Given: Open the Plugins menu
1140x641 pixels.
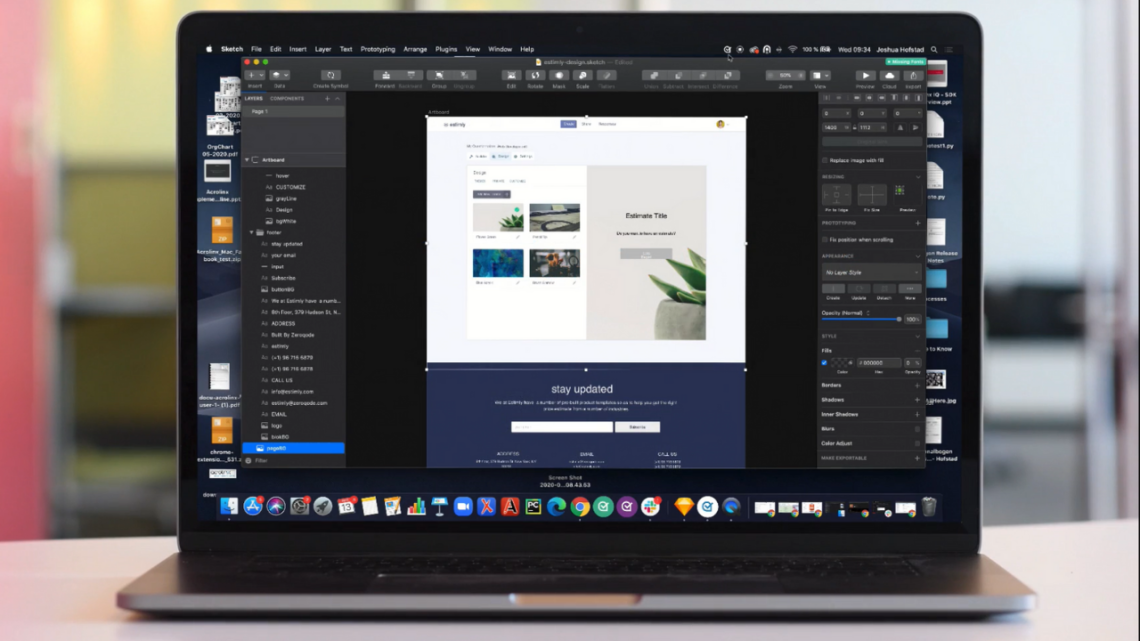Looking at the screenshot, I should click(446, 49).
